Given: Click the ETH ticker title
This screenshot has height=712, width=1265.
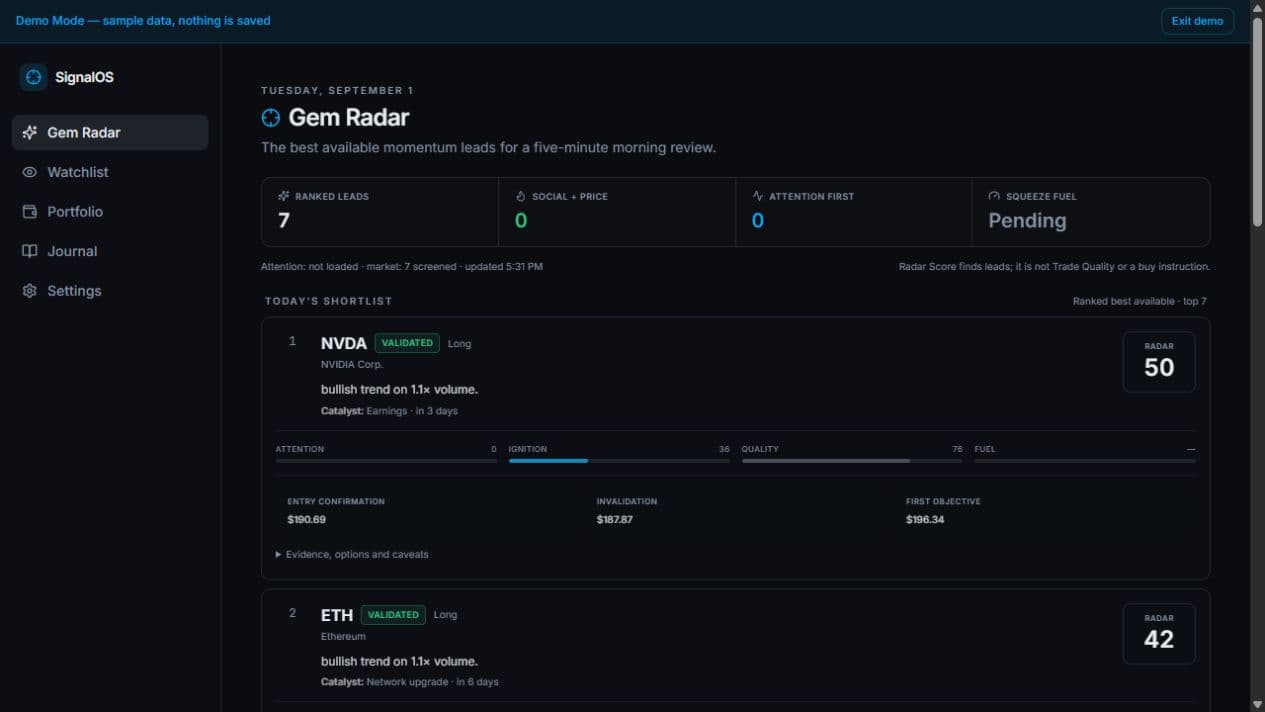Looking at the screenshot, I should coord(337,615).
